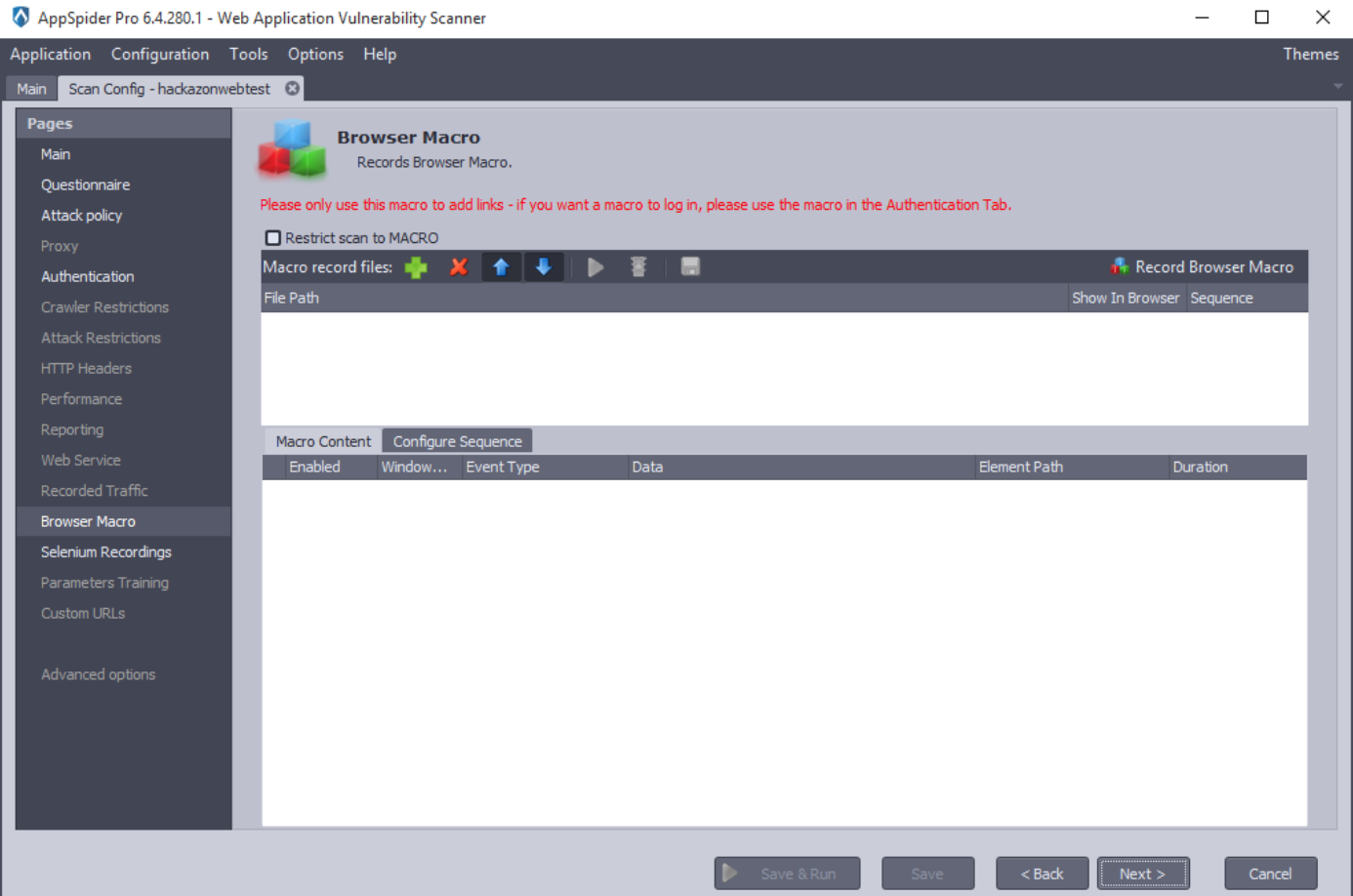The image size is (1353, 896).
Task: Open the Tools menu
Action: 249,54
